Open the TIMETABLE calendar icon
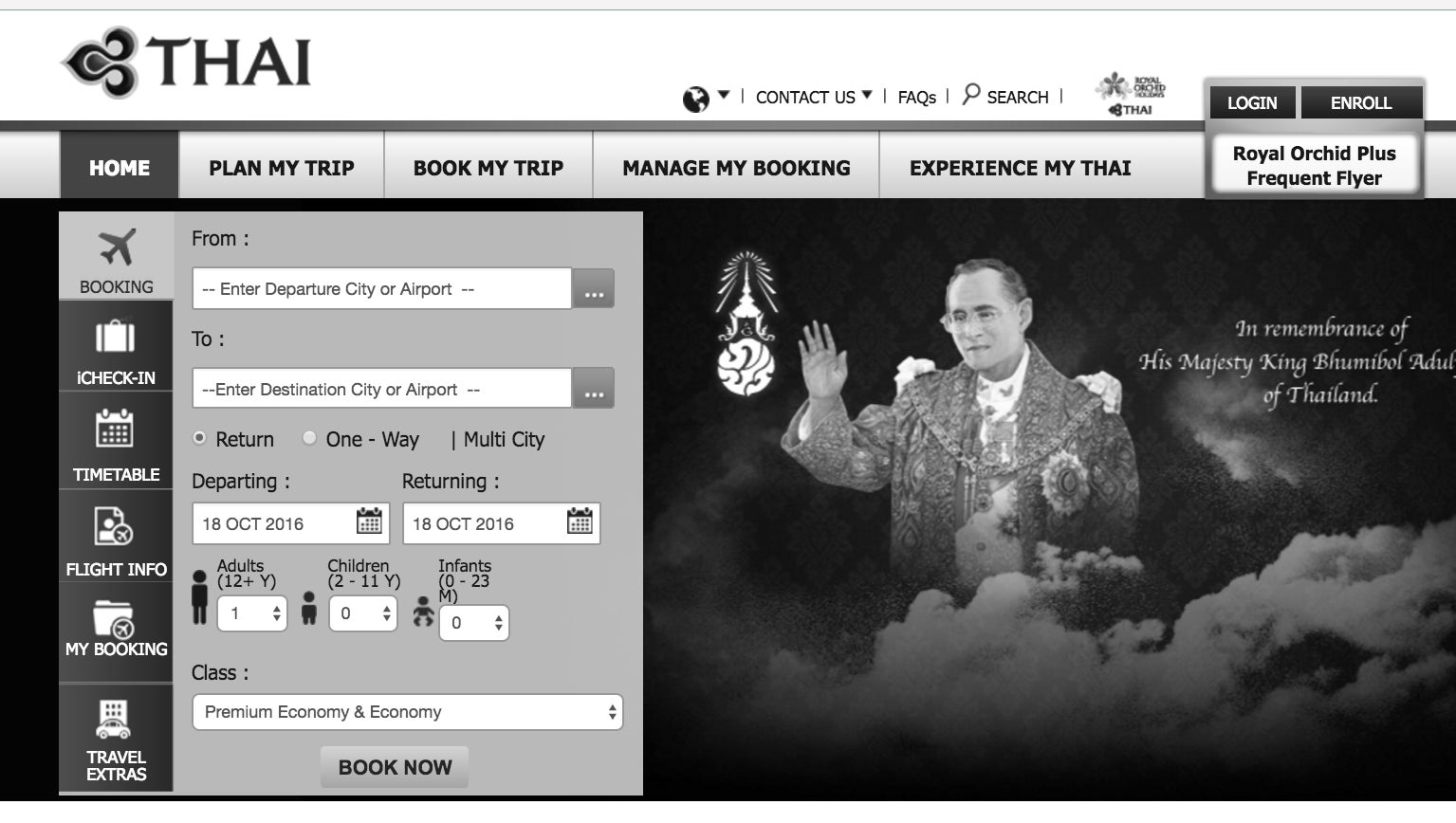The width and height of the screenshot is (1456, 823). 115,429
